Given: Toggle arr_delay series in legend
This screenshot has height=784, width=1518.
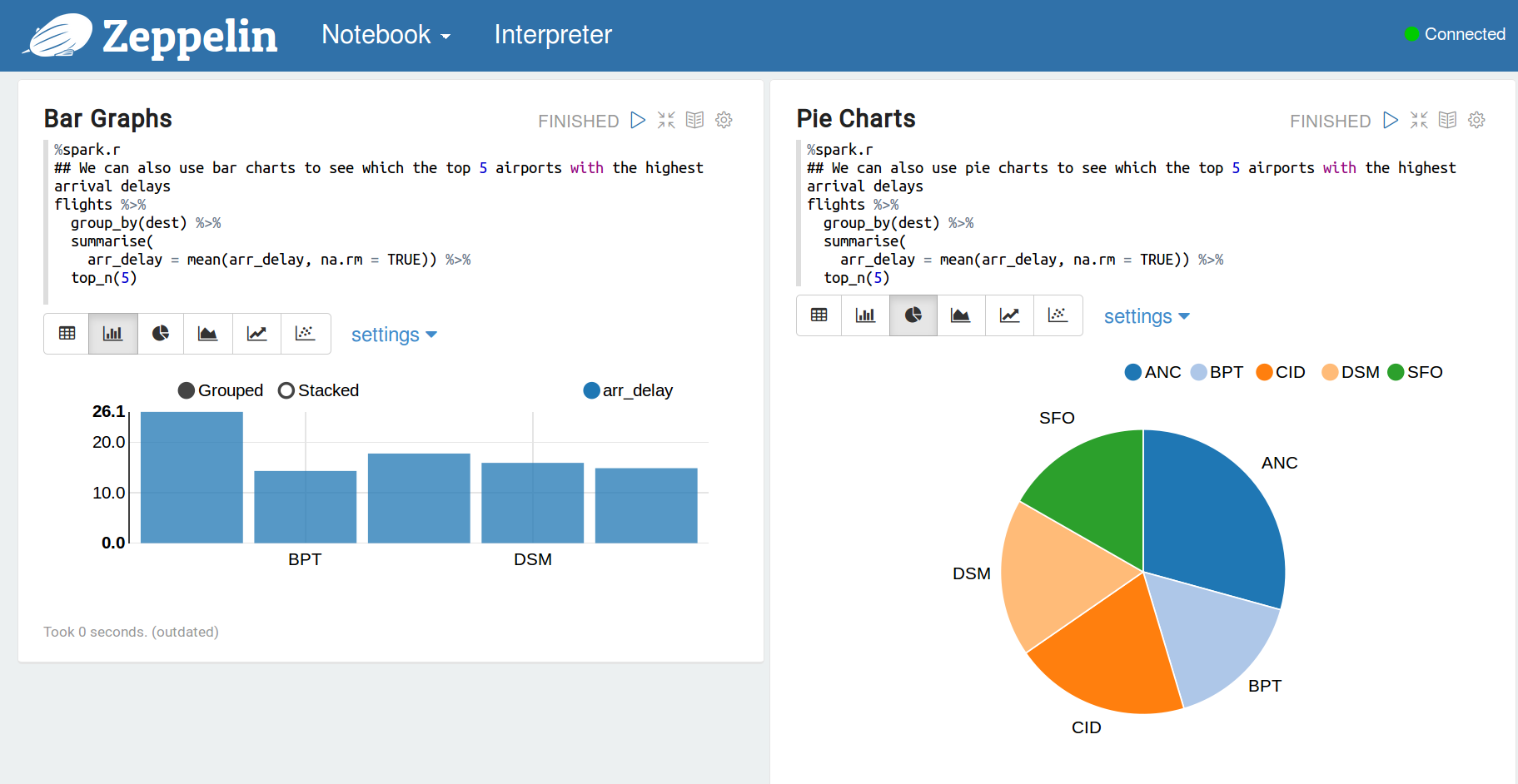Looking at the screenshot, I should tap(629, 390).
